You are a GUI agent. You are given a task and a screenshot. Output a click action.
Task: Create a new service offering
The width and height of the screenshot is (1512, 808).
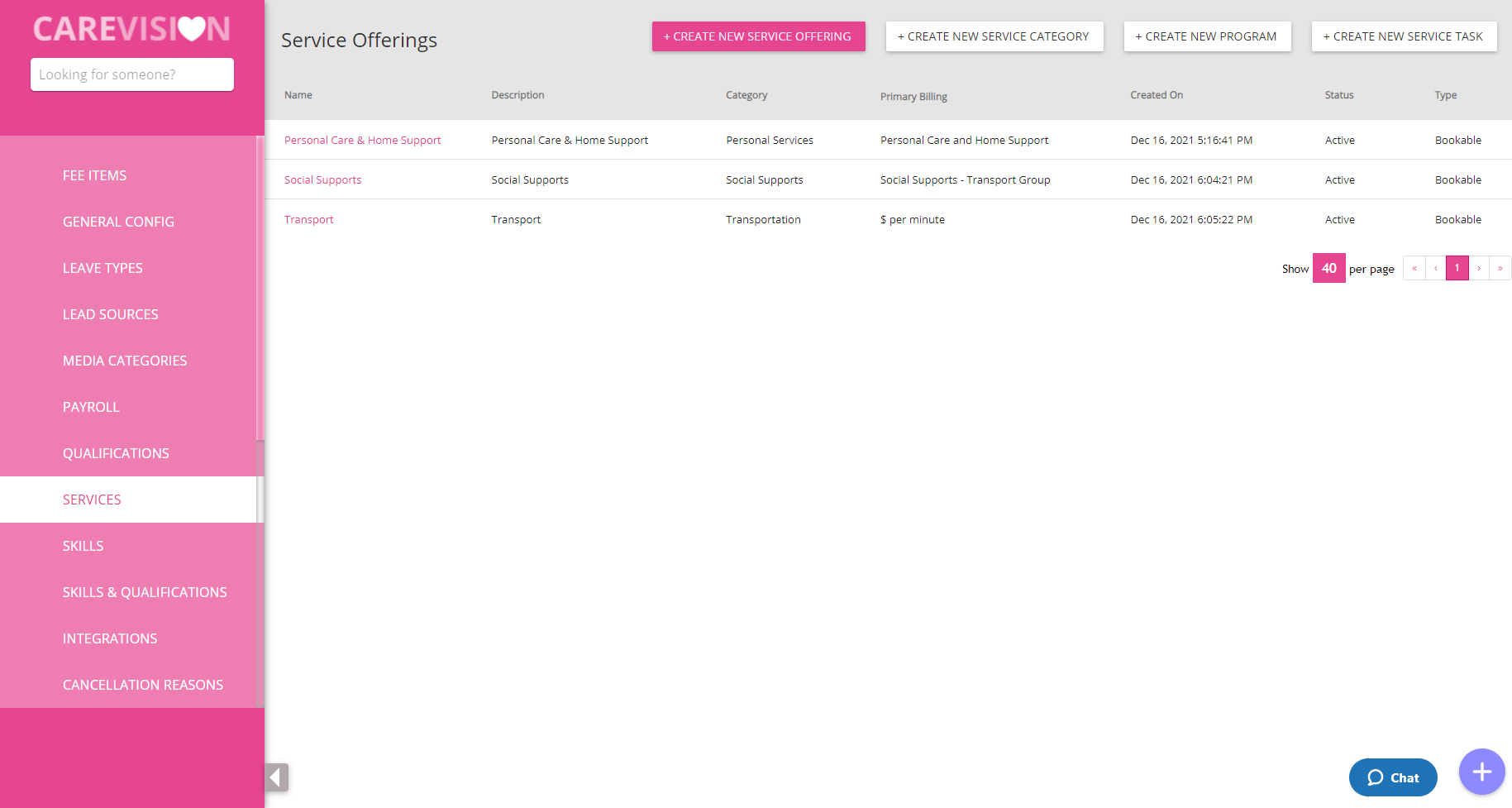click(x=758, y=36)
